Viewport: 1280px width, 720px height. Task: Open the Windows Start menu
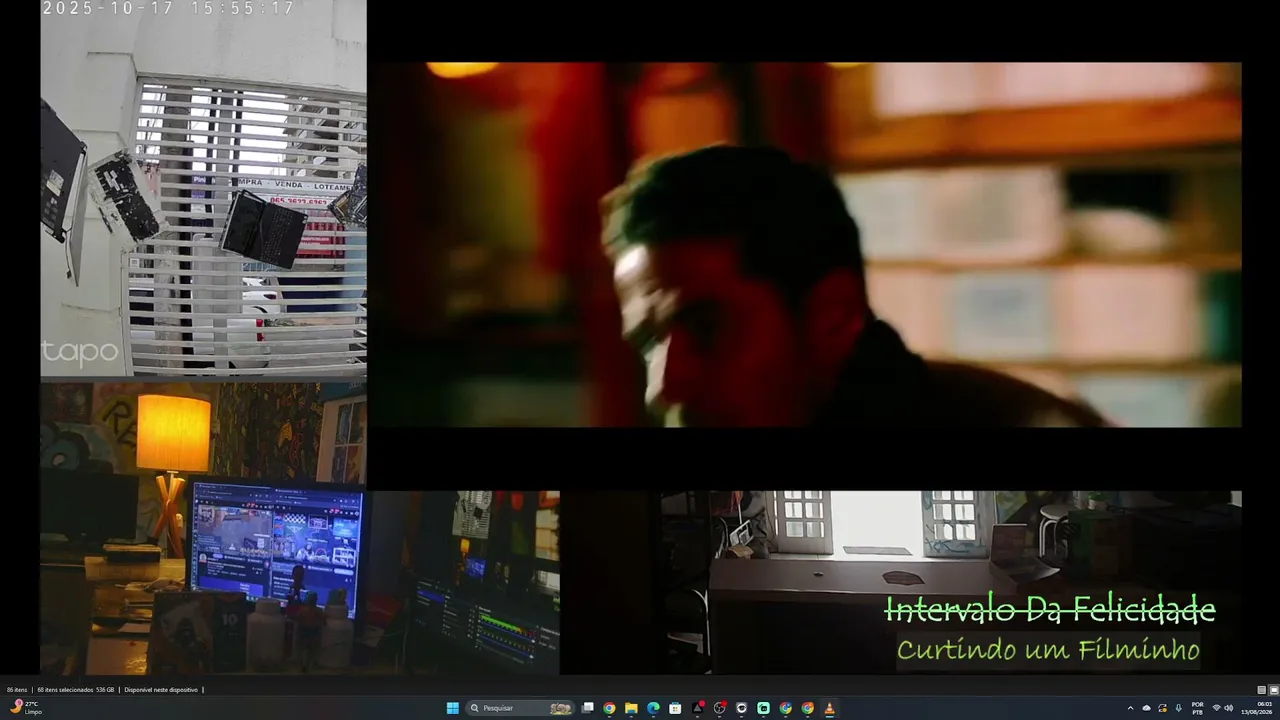(x=453, y=708)
